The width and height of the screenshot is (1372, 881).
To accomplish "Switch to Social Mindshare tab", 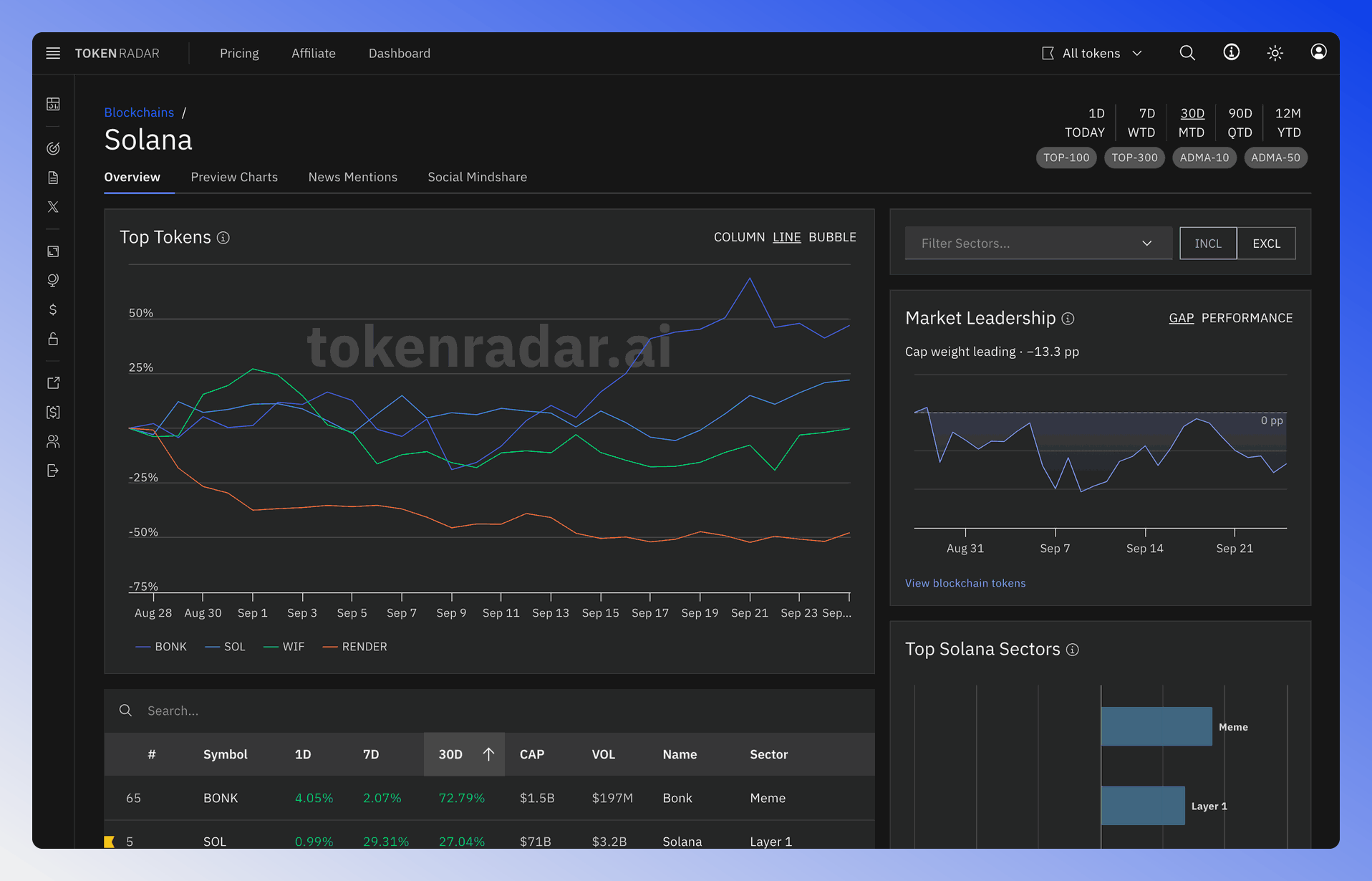I will tap(478, 177).
